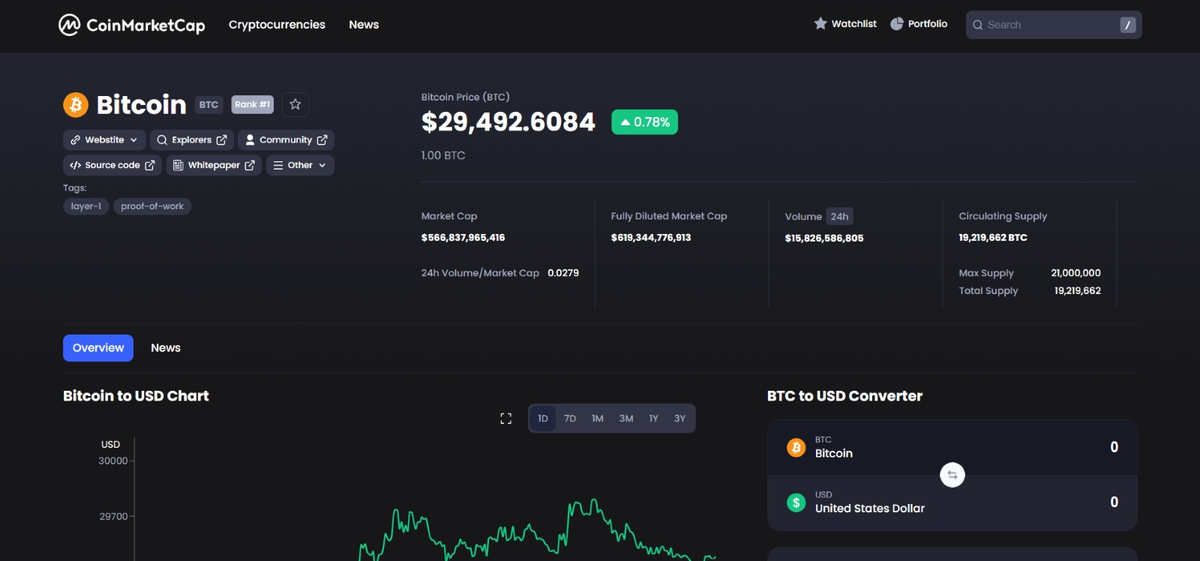Viewport: 1200px width, 561px height.
Task: Click the Whitepaper external link icon
Action: click(249, 165)
